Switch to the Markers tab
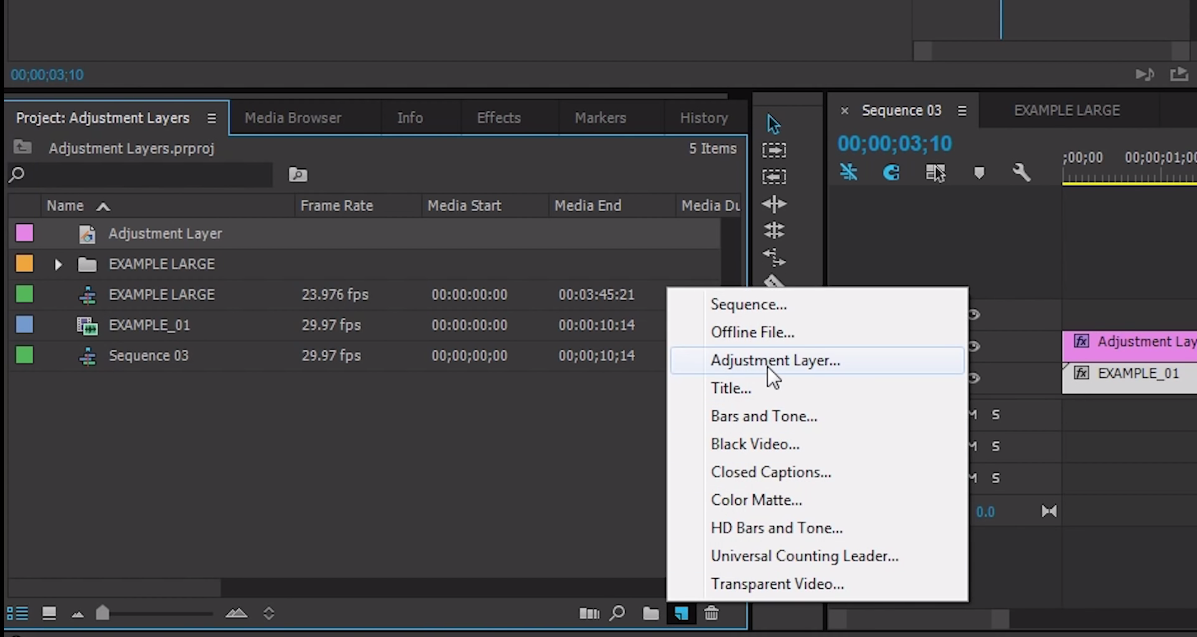Image resolution: width=1197 pixels, height=637 pixels. 600,118
